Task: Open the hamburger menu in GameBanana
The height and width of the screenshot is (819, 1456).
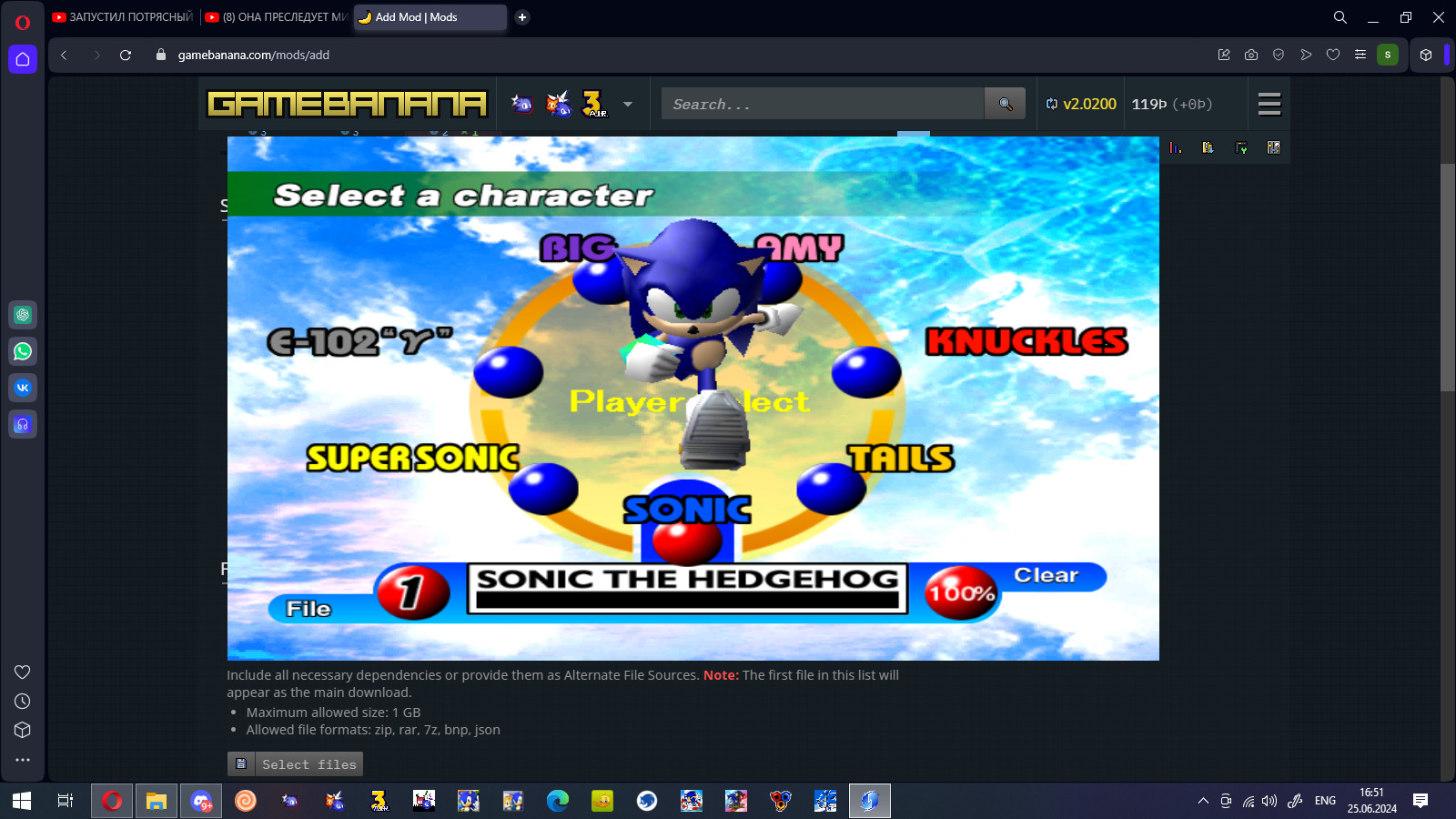Action: pyautogui.click(x=1269, y=104)
